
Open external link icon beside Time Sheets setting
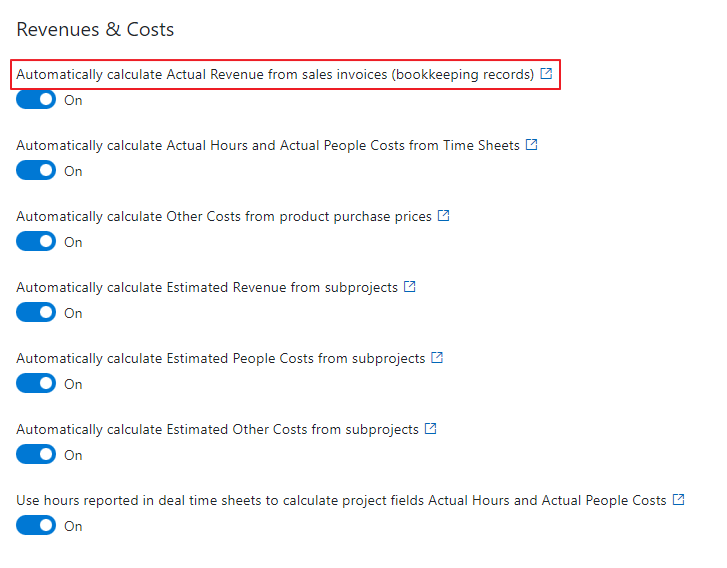point(531,144)
